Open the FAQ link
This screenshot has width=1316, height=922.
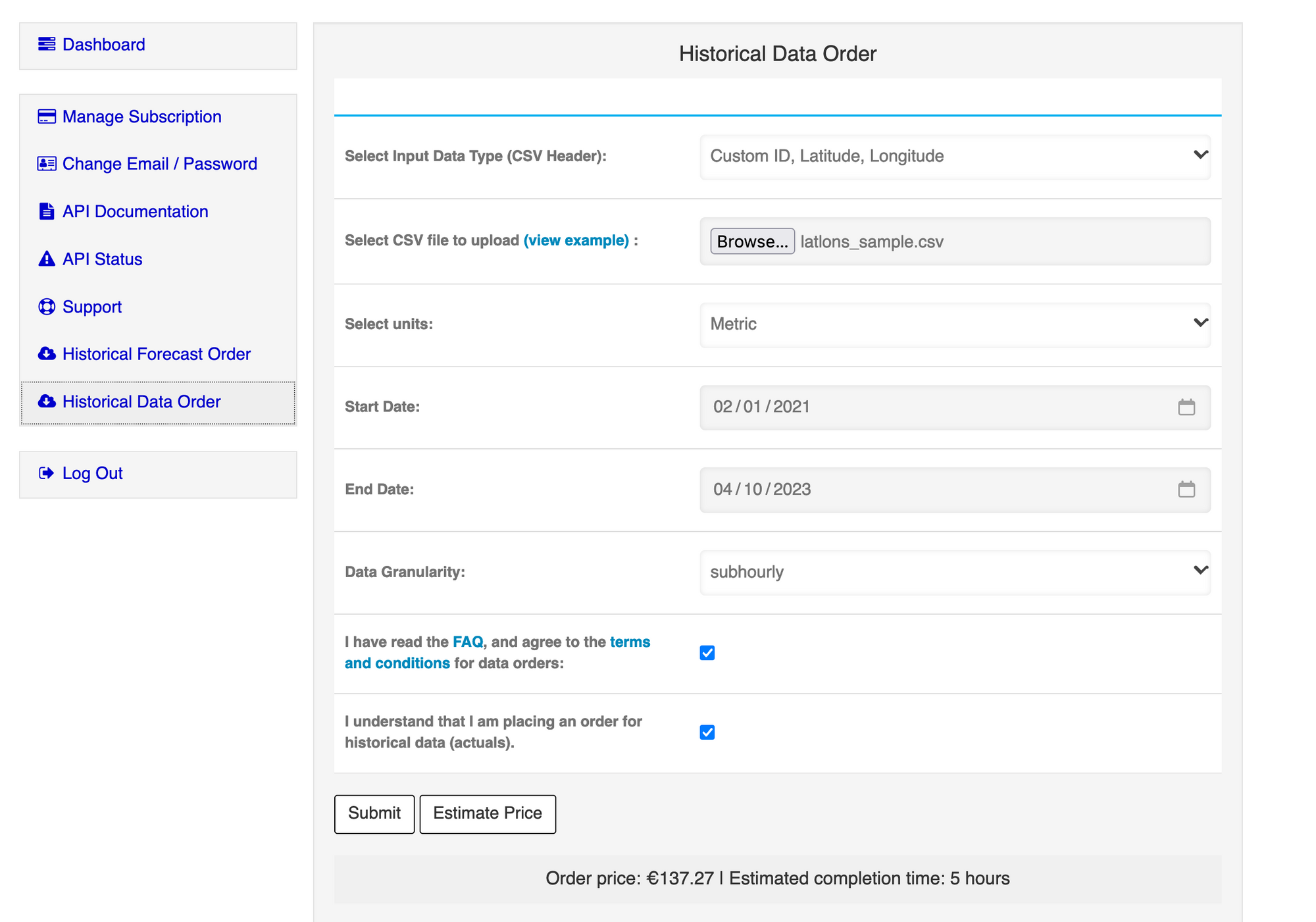pos(468,642)
